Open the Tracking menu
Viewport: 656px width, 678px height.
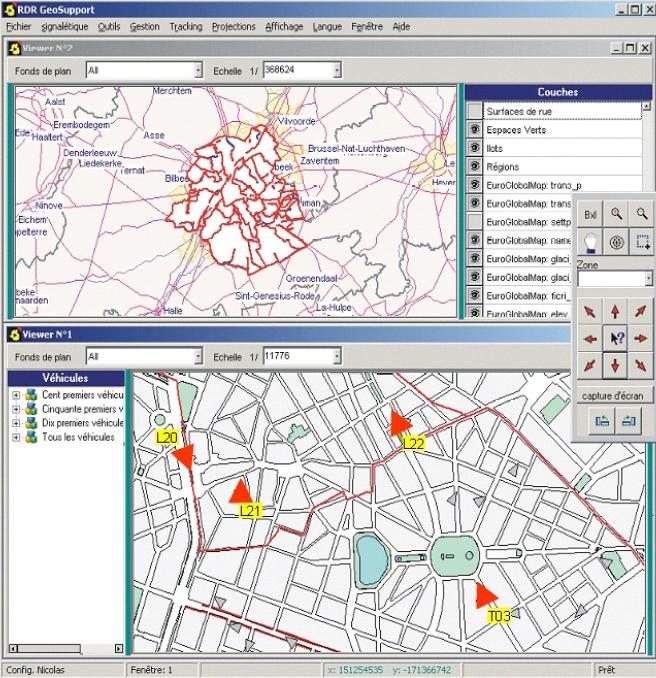[185, 26]
